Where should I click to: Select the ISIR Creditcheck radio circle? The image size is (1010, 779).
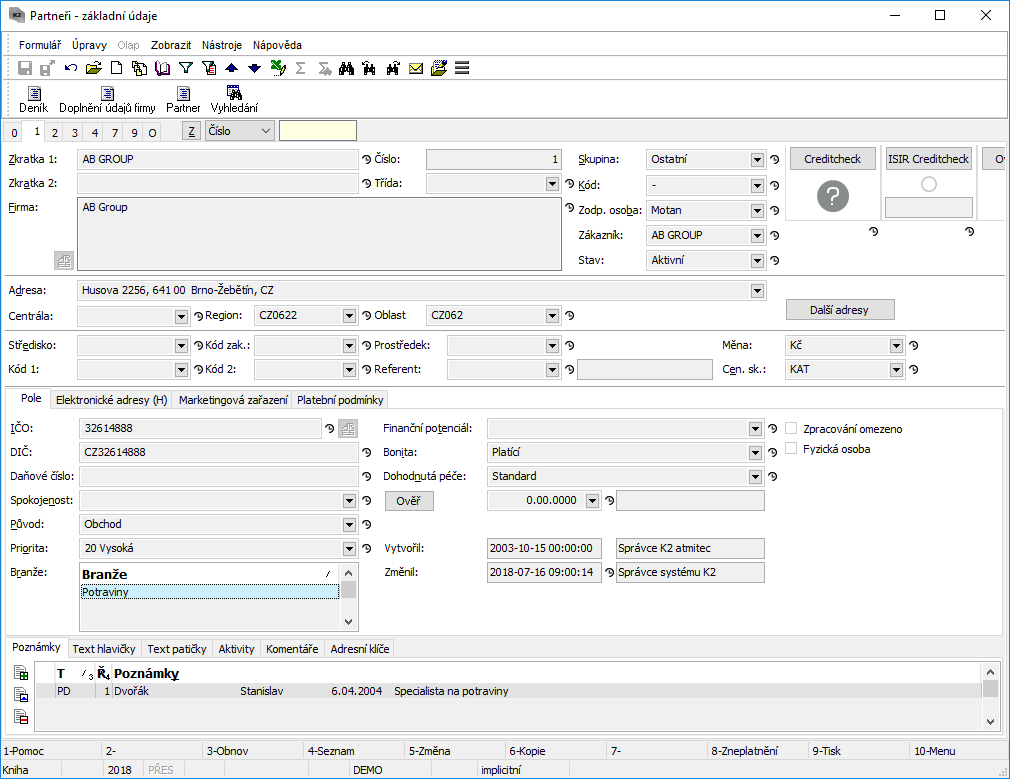click(x=929, y=184)
